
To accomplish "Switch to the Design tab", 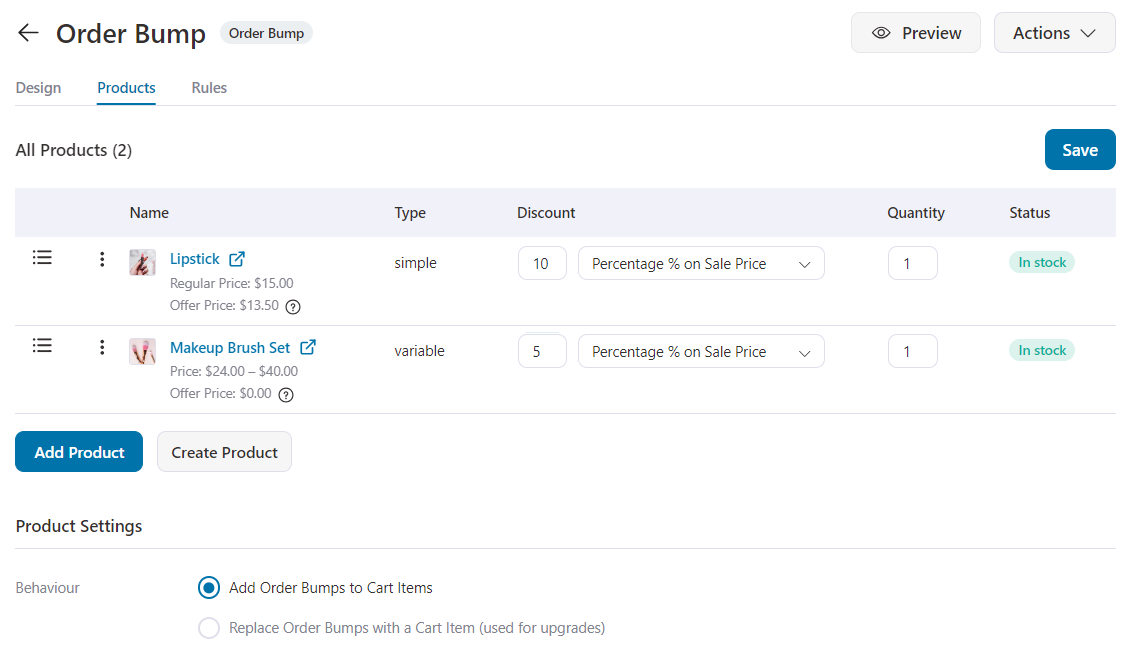I will (x=38, y=88).
